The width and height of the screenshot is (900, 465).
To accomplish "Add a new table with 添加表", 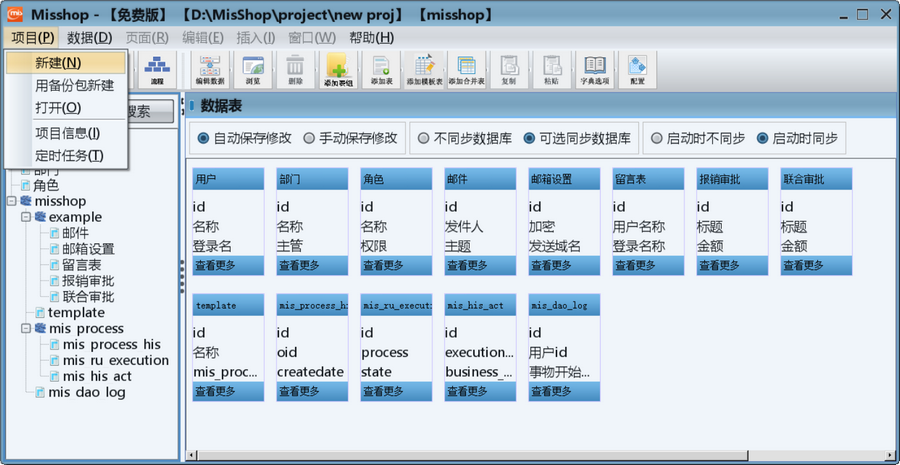I will pyautogui.click(x=381, y=70).
